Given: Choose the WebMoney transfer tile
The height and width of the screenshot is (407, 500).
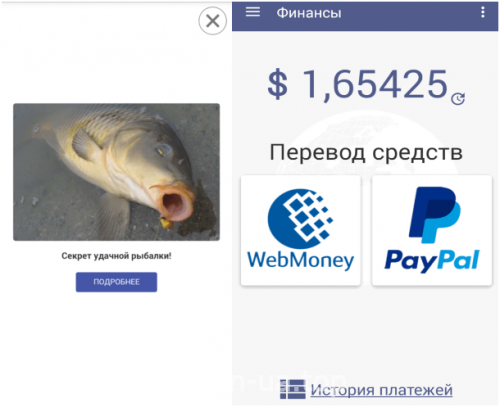Looking at the screenshot, I should coord(301,230).
